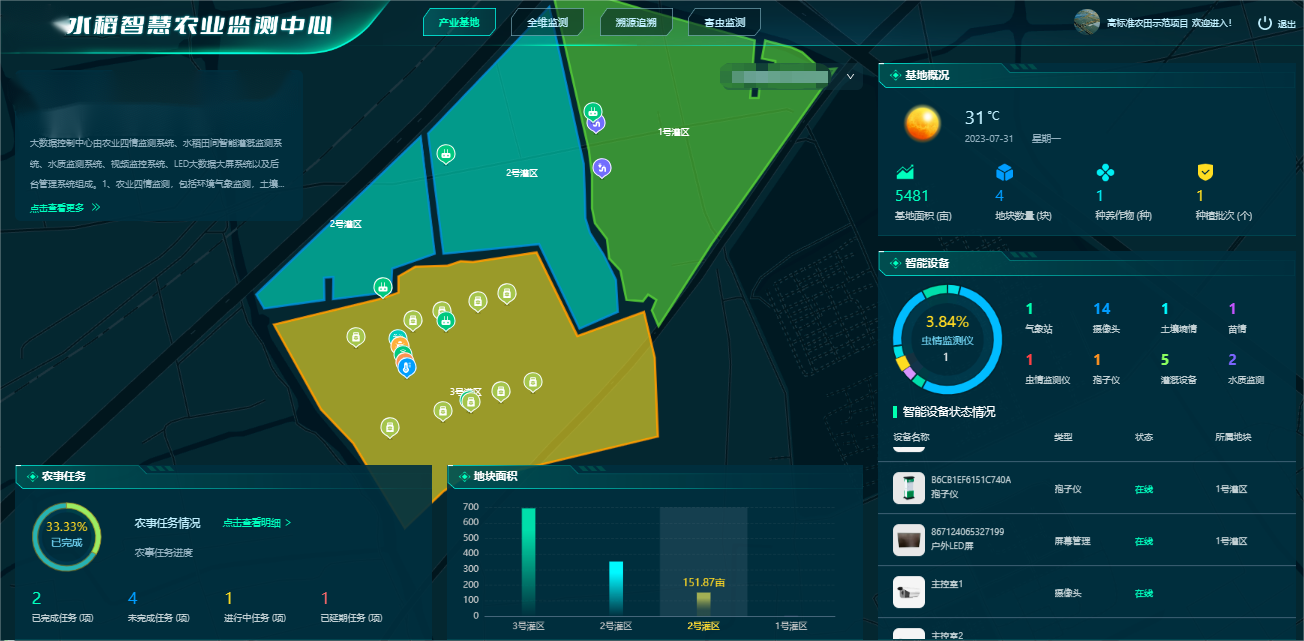Open the 户外LED屏 device thumbnail
This screenshot has height=641, width=1304.
[x=908, y=539]
